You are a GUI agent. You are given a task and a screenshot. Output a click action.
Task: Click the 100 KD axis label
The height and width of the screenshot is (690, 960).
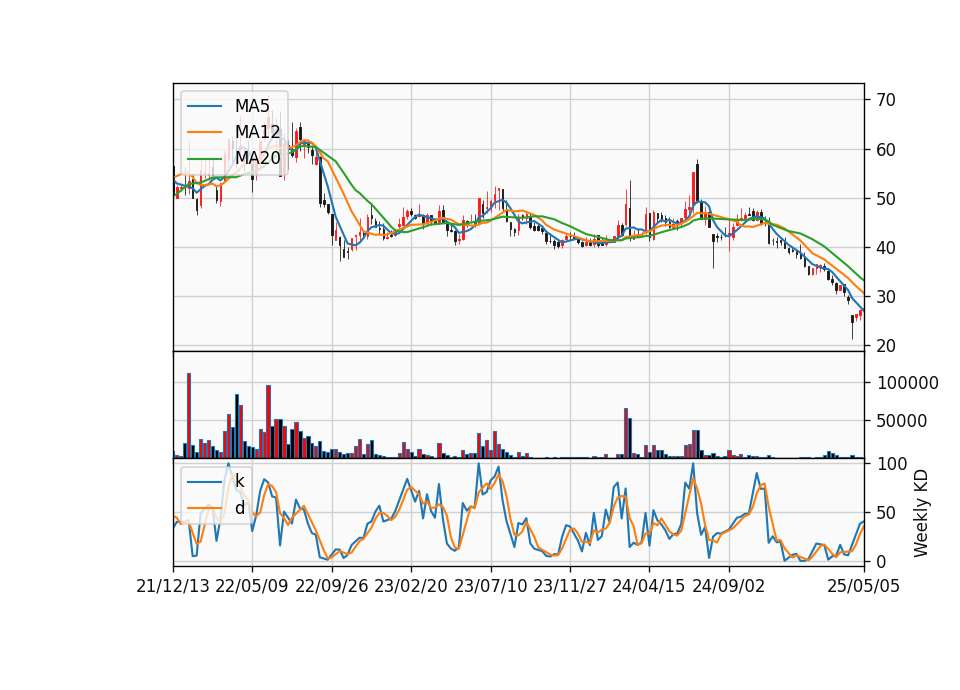coord(892,464)
